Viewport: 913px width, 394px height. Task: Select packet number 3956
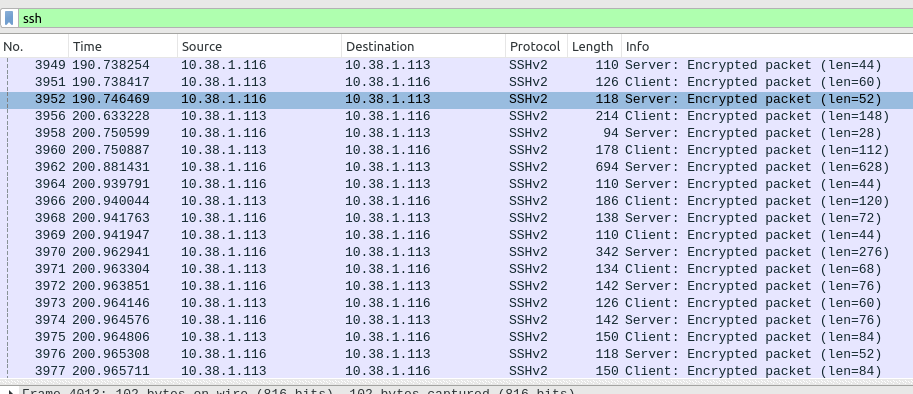(x=456, y=116)
